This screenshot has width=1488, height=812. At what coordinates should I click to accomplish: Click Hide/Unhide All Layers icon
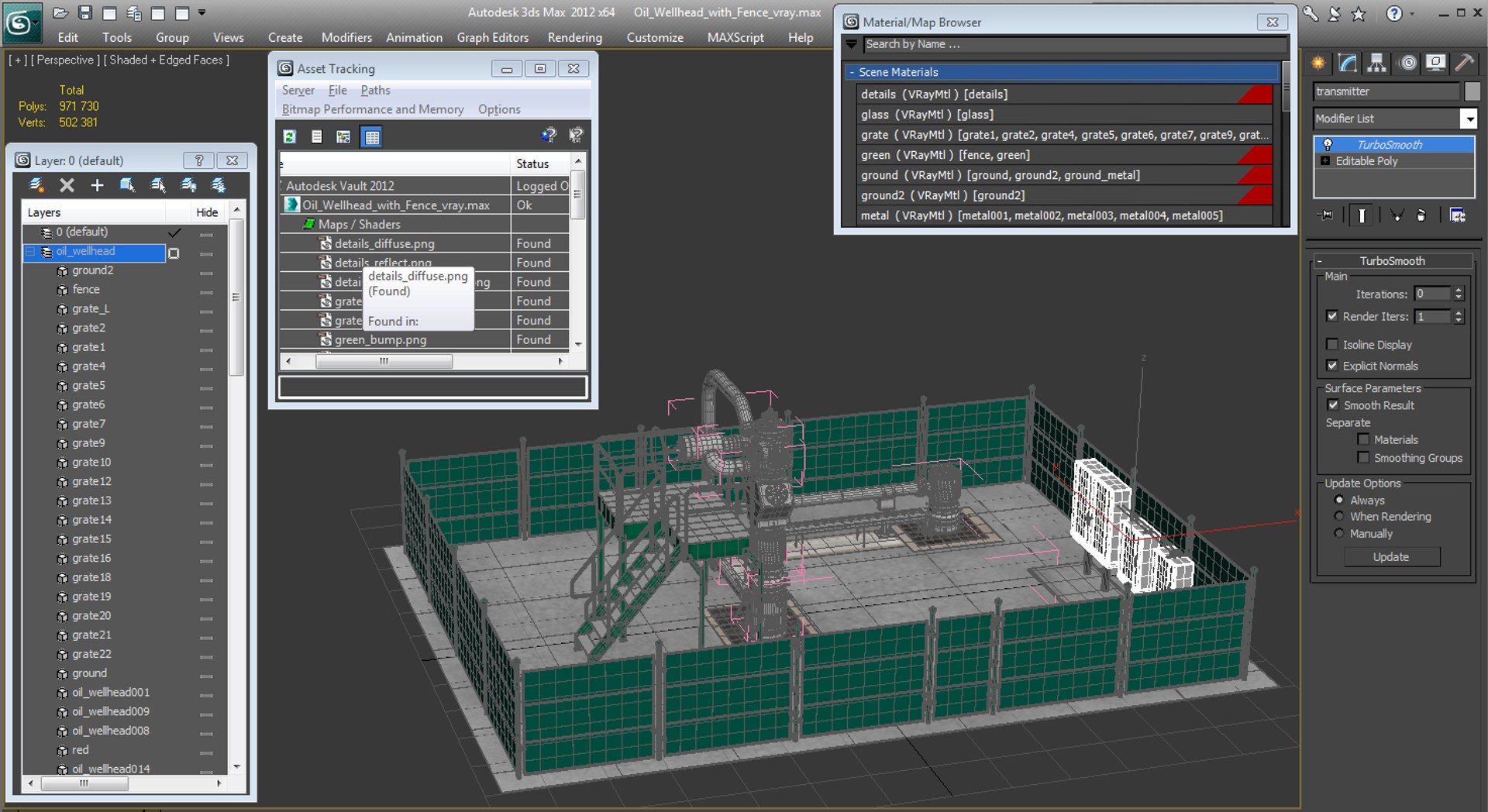pyautogui.click(x=188, y=185)
